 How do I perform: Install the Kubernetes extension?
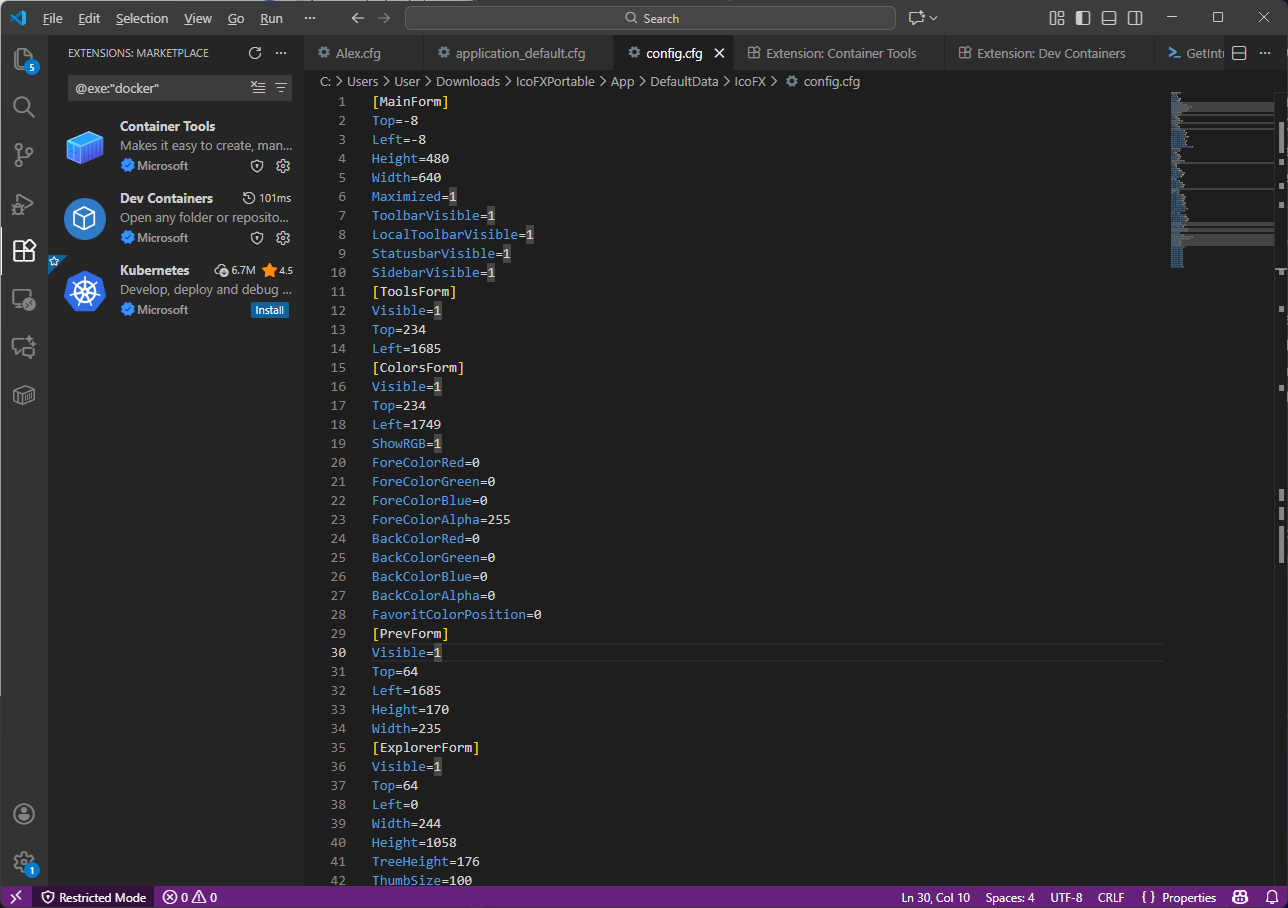point(269,310)
